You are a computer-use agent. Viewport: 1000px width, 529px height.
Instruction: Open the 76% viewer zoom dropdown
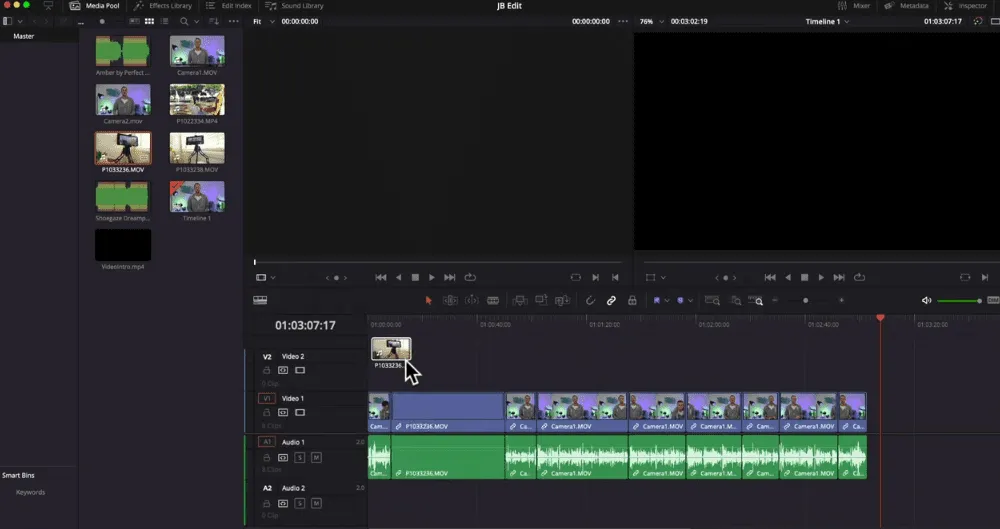(x=651, y=21)
